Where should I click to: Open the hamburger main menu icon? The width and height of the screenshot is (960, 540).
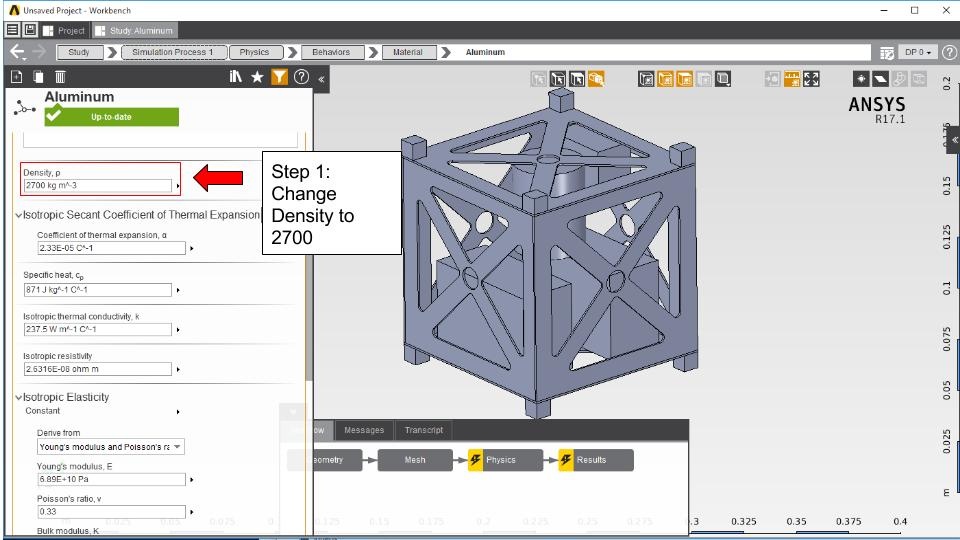[x=12, y=29]
